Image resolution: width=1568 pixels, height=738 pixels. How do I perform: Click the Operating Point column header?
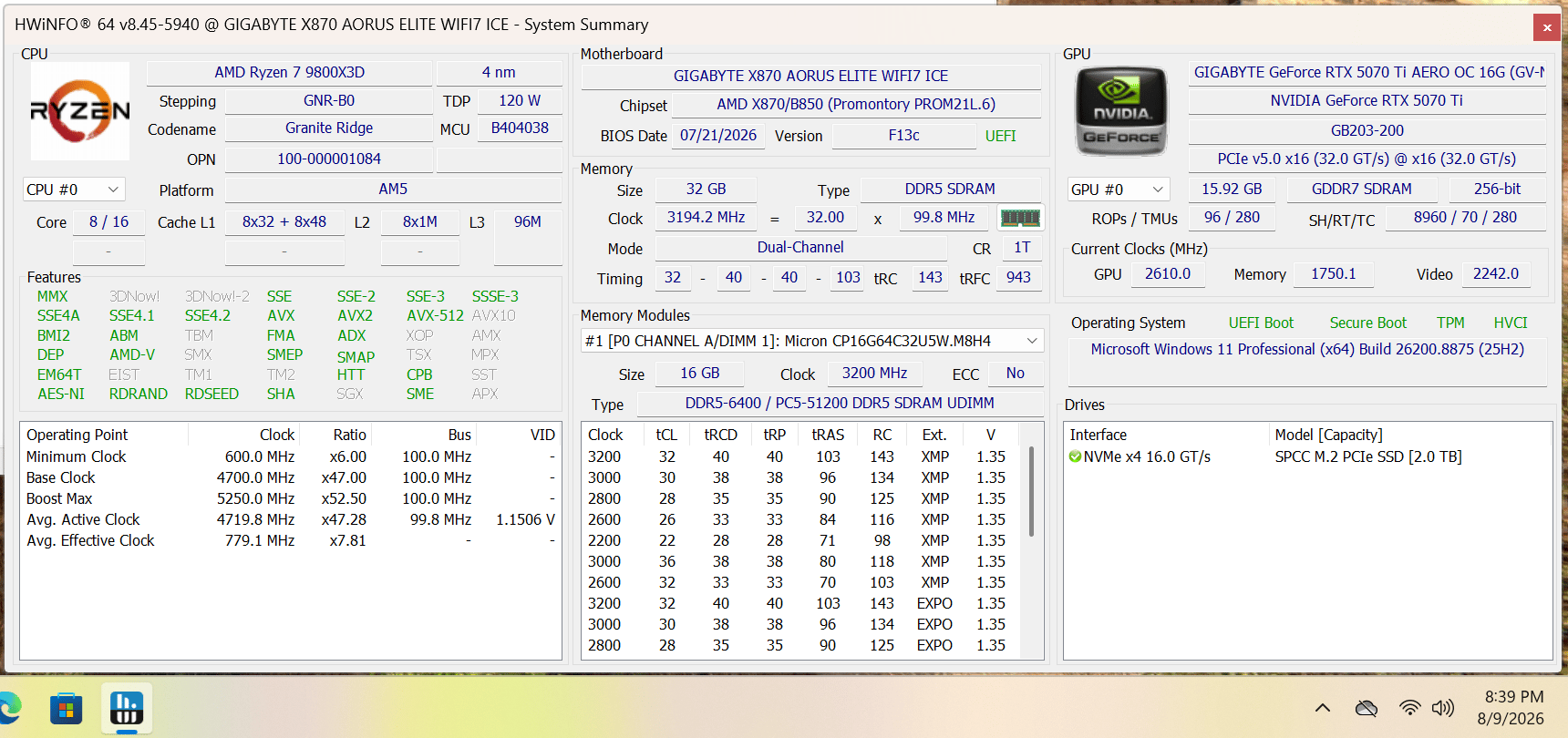click(x=105, y=435)
